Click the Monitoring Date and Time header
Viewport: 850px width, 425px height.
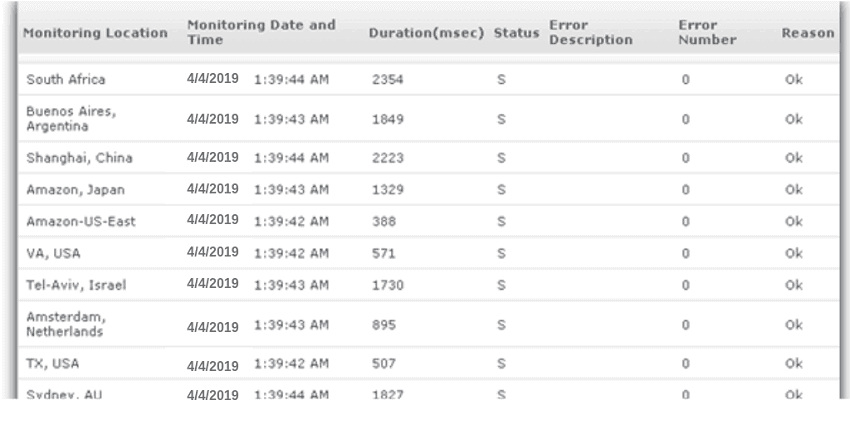point(261,33)
